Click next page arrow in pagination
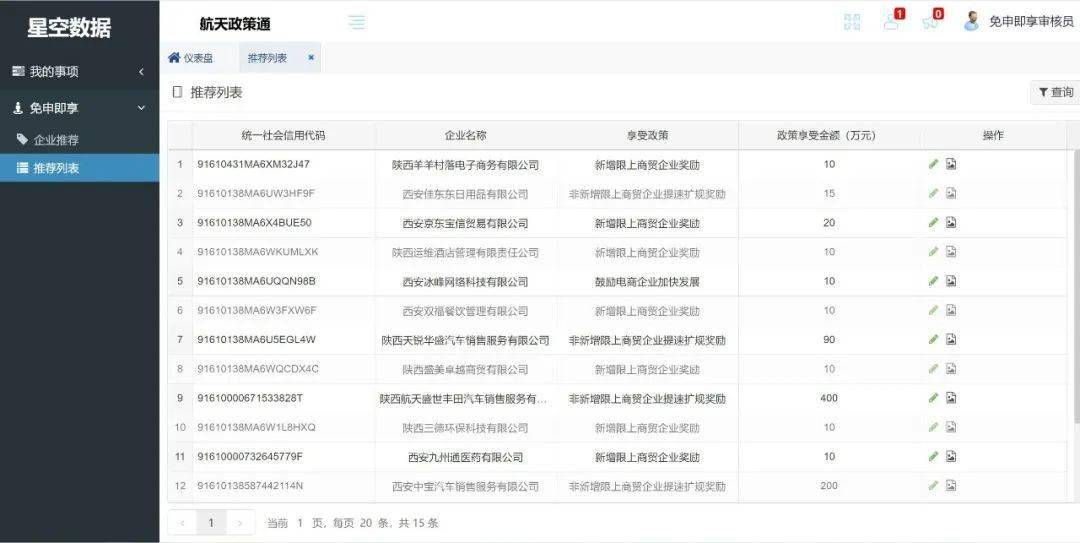The image size is (1080, 543). pos(240,523)
